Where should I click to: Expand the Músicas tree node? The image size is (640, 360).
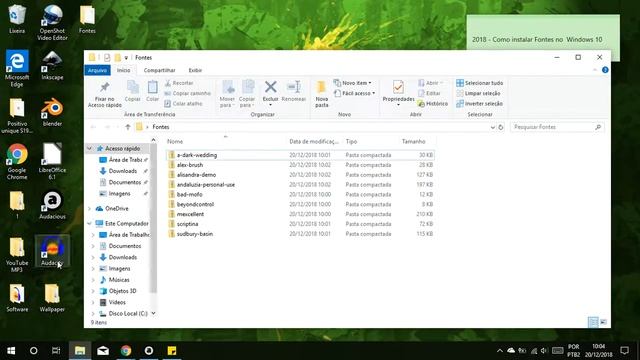(x=93, y=280)
